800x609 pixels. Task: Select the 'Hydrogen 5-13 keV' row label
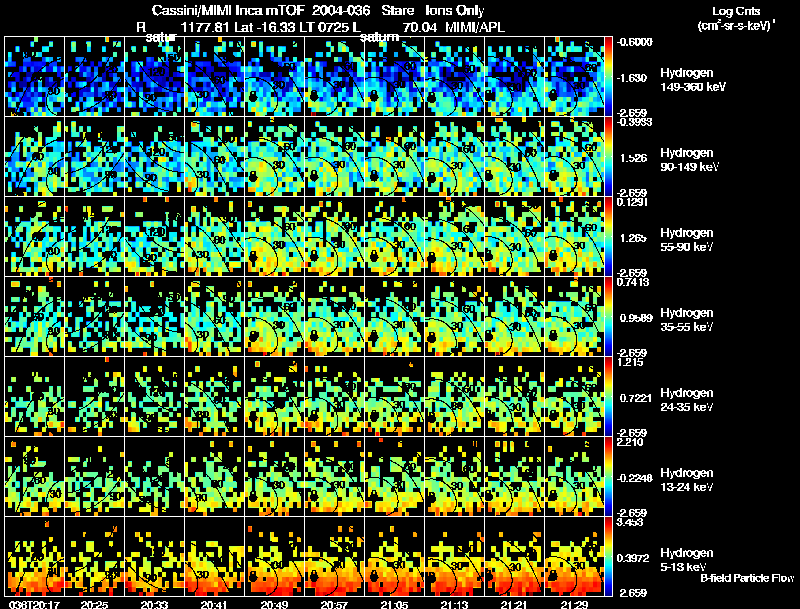click(x=687, y=560)
